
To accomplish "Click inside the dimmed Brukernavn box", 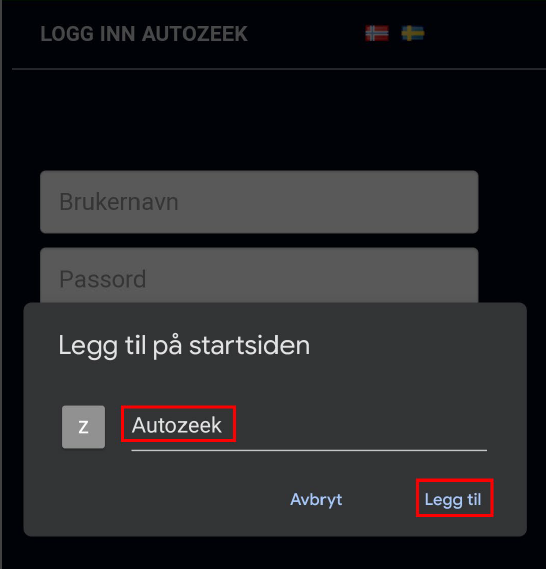I will point(259,202).
